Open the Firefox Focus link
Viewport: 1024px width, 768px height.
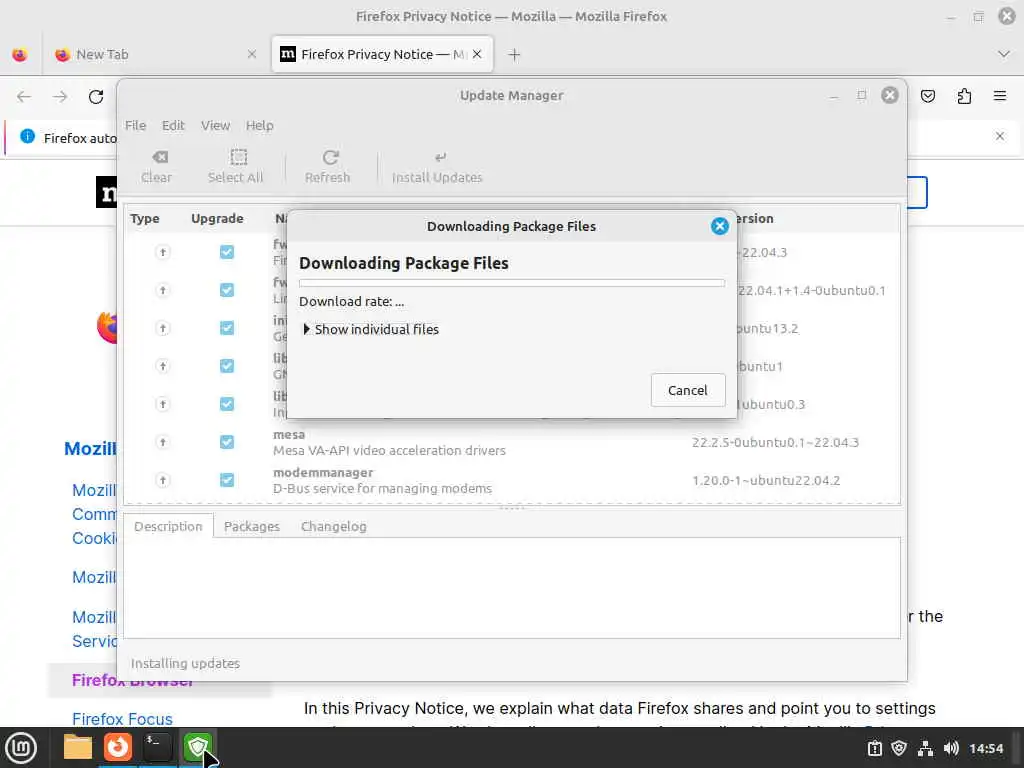tap(122, 719)
